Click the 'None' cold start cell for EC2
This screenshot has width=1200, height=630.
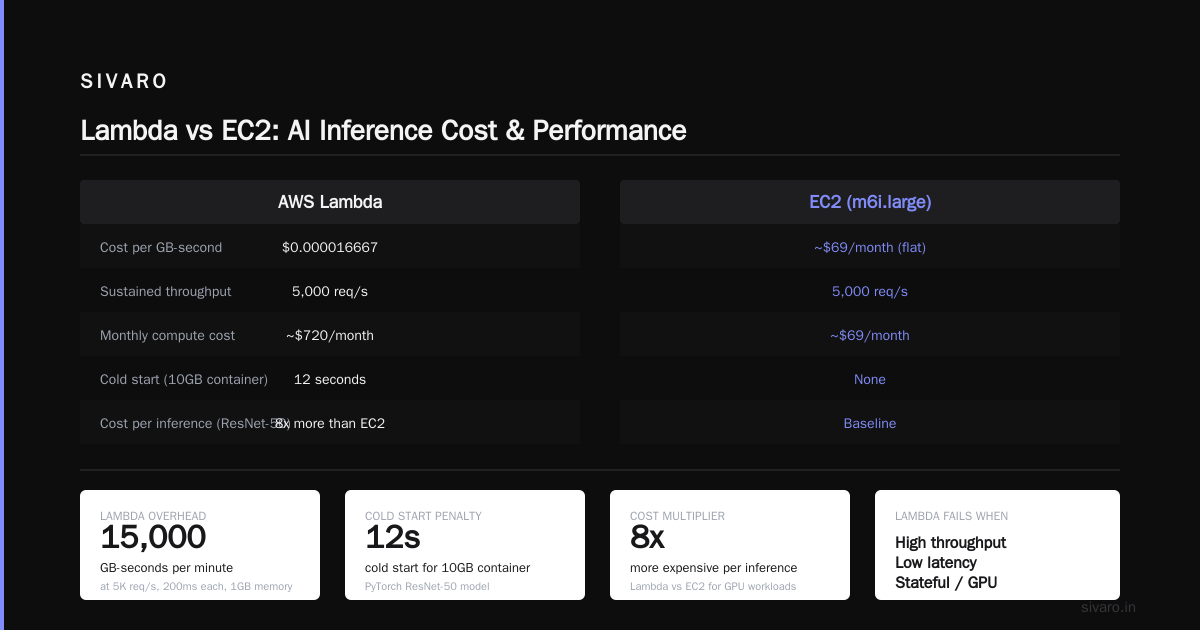point(870,379)
